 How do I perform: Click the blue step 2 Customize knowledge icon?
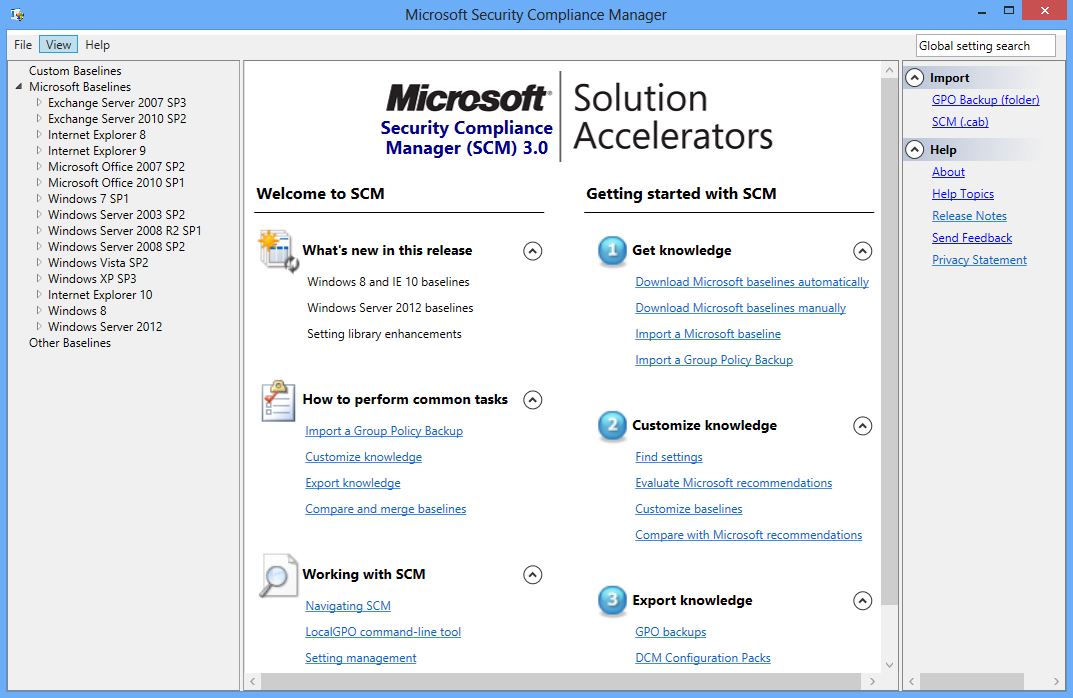(x=612, y=426)
